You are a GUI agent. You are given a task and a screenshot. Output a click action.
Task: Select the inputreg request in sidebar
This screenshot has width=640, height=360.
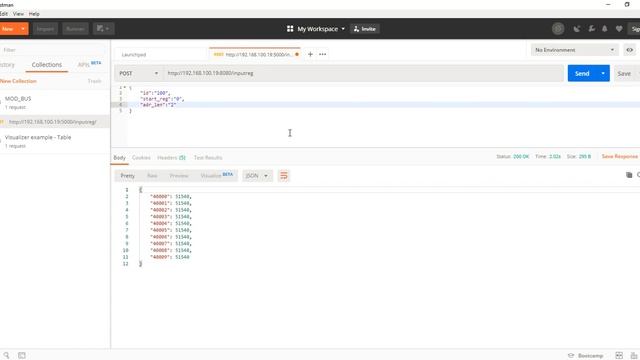(x=55, y=122)
